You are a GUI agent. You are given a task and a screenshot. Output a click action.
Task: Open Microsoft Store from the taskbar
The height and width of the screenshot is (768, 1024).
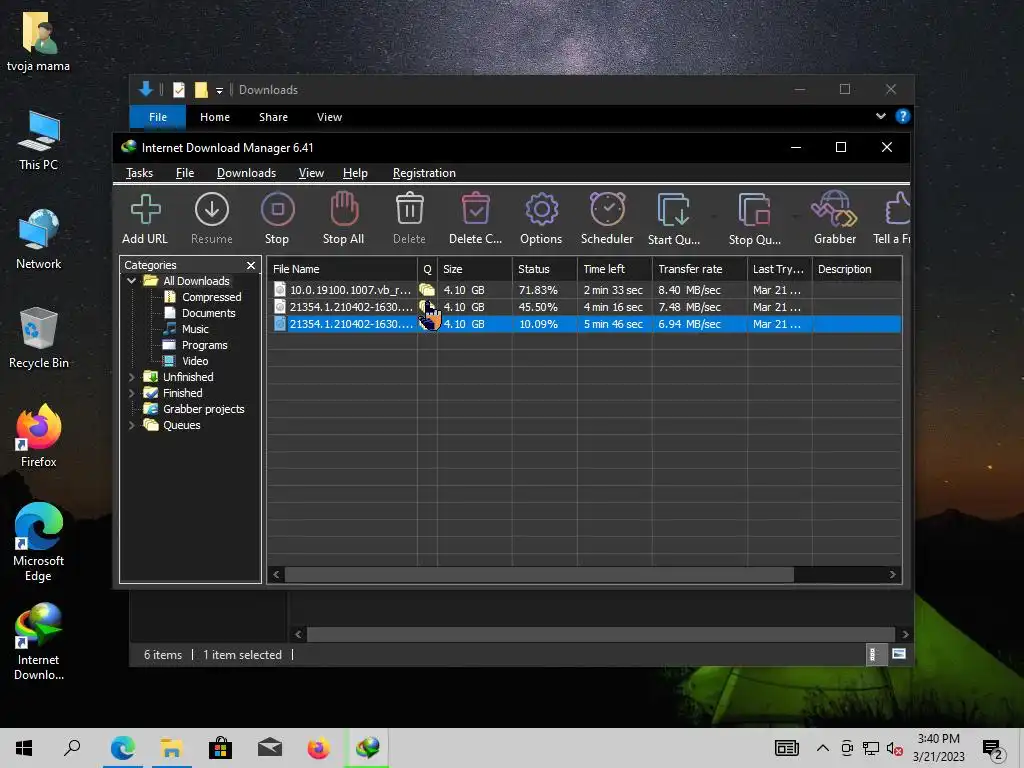pyautogui.click(x=221, y=748)
